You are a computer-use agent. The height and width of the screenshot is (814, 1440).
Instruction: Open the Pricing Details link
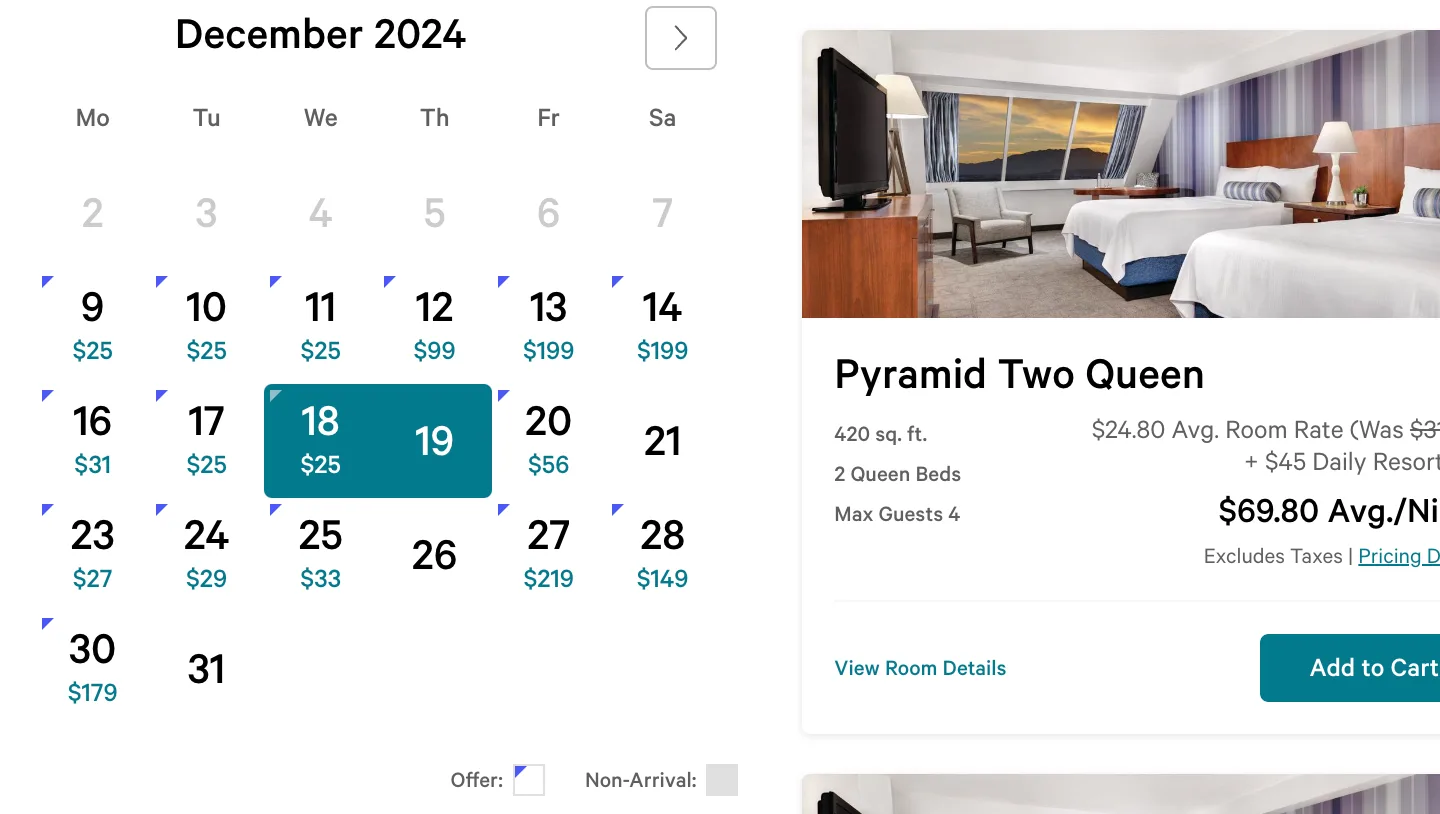point(1398,556)
